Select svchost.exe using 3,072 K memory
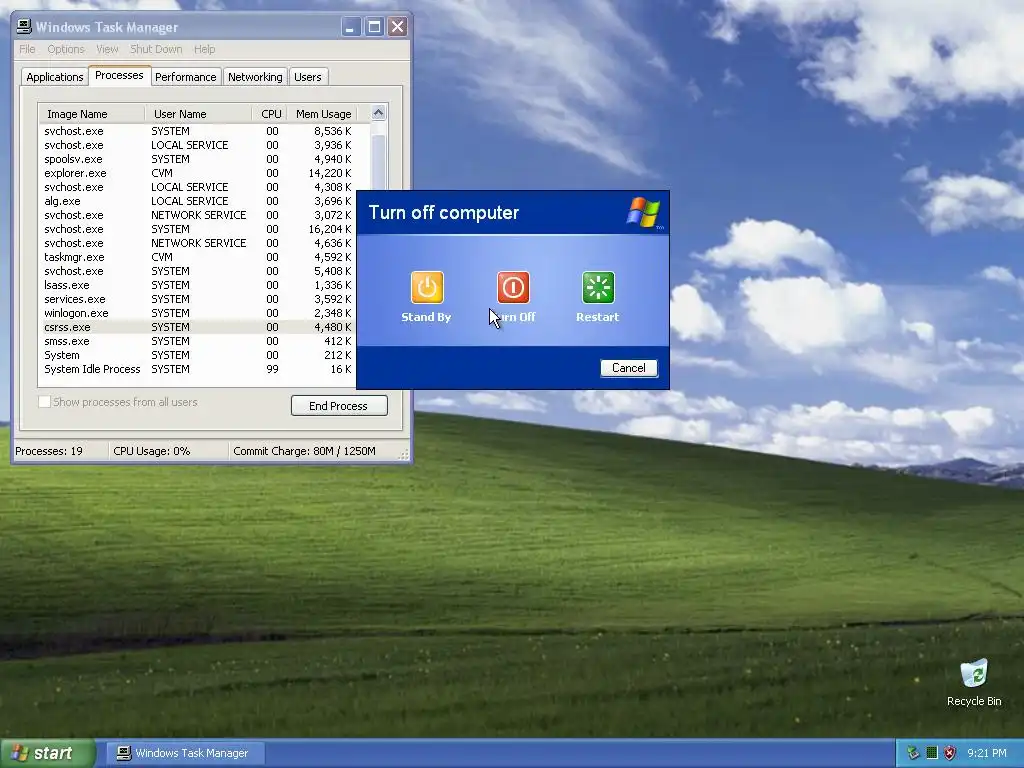 (x=198, y=215)
